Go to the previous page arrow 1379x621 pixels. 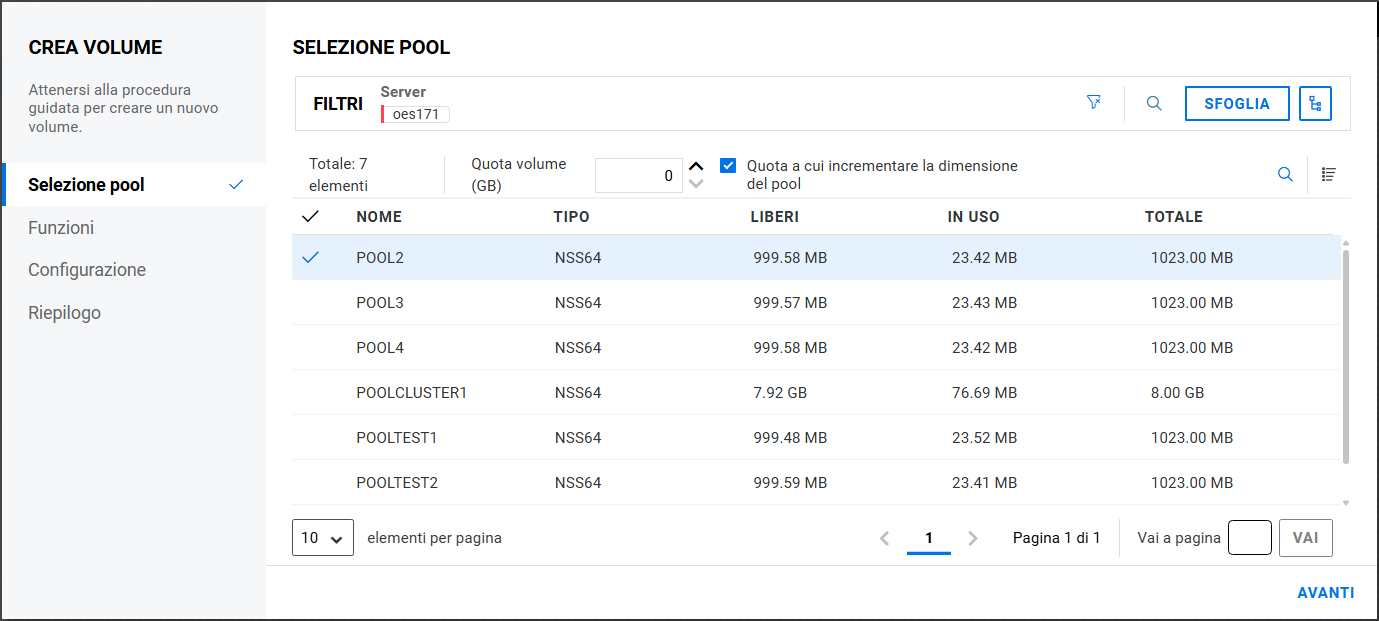pyautogui.click(x=884, y=538)
